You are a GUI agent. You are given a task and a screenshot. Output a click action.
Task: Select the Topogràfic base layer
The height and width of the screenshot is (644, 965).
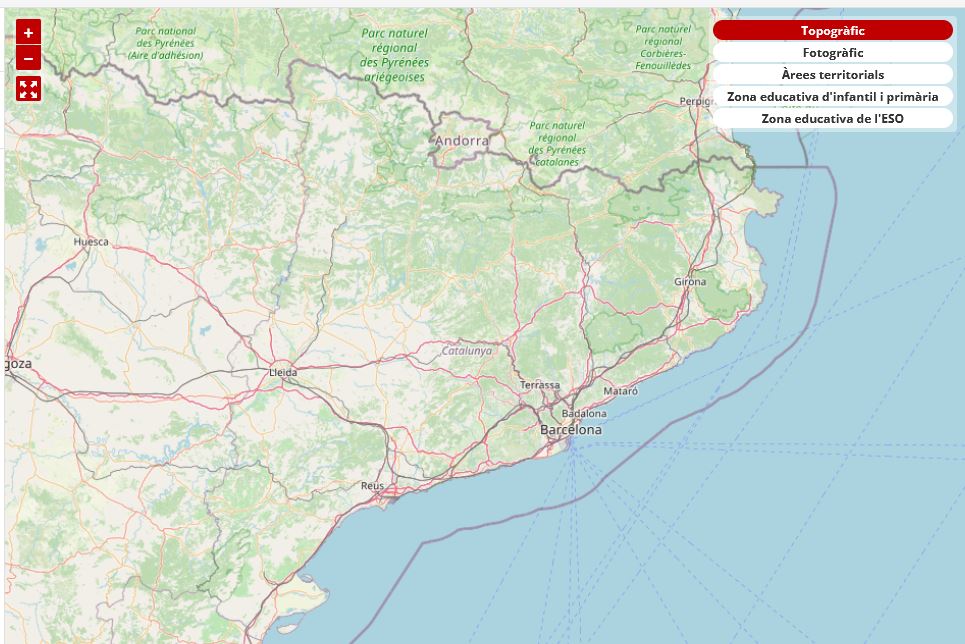[x=832, y=31]
